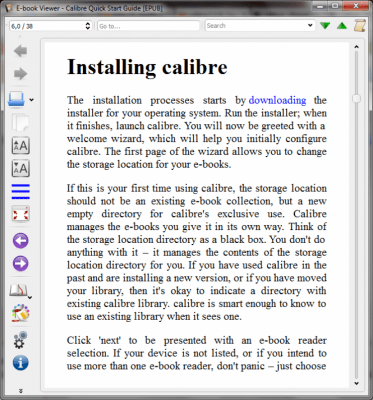Open the Print icon in sidebar

click(17, 99)
